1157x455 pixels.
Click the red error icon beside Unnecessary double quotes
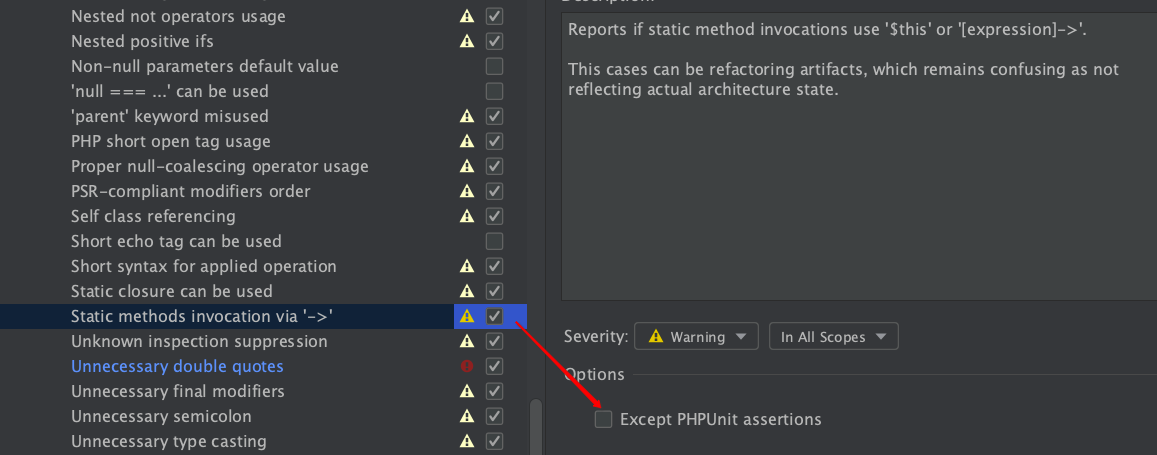click(466, 367)
